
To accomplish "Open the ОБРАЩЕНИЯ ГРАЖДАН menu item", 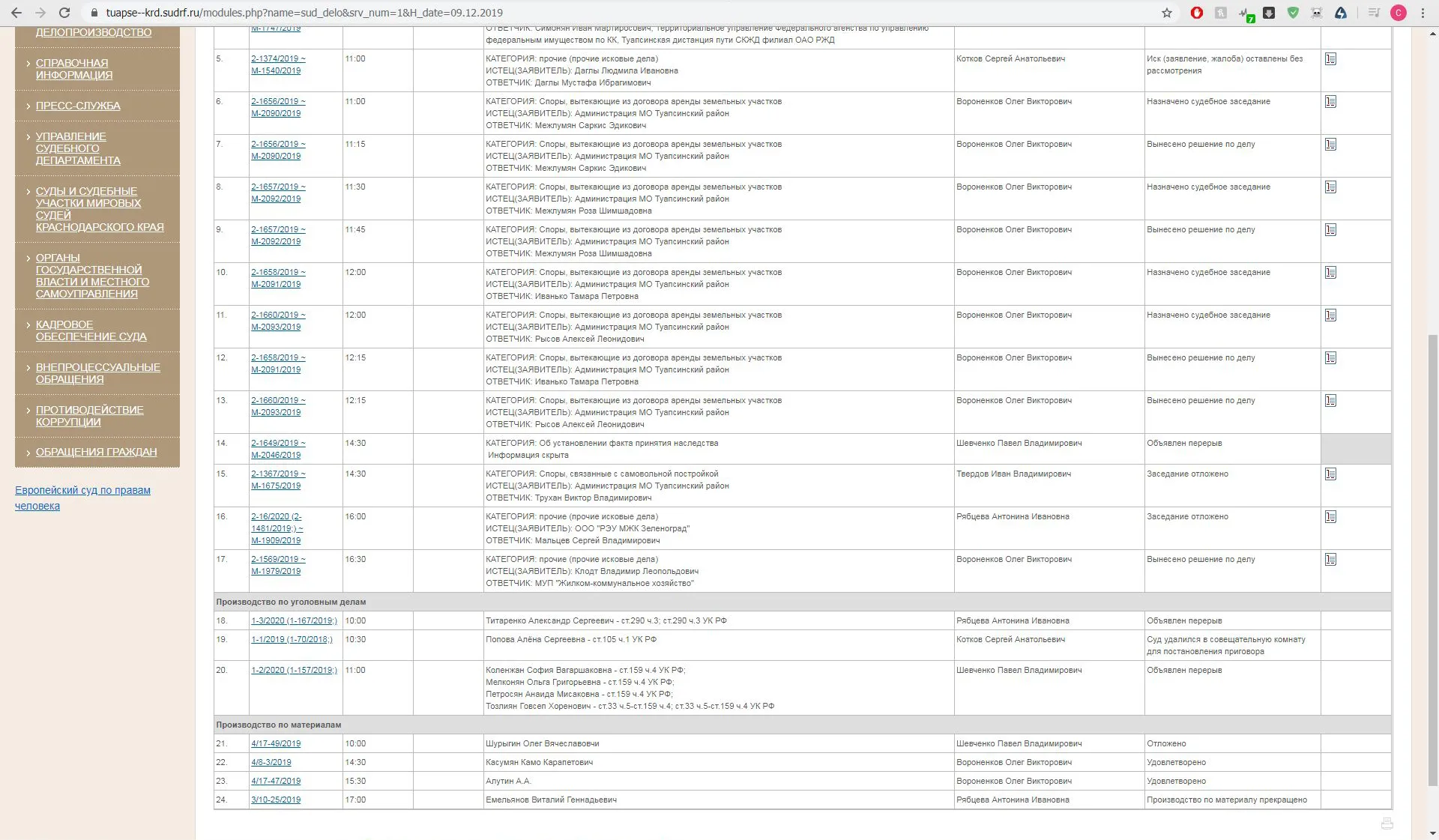I will (x=96, y=452).
